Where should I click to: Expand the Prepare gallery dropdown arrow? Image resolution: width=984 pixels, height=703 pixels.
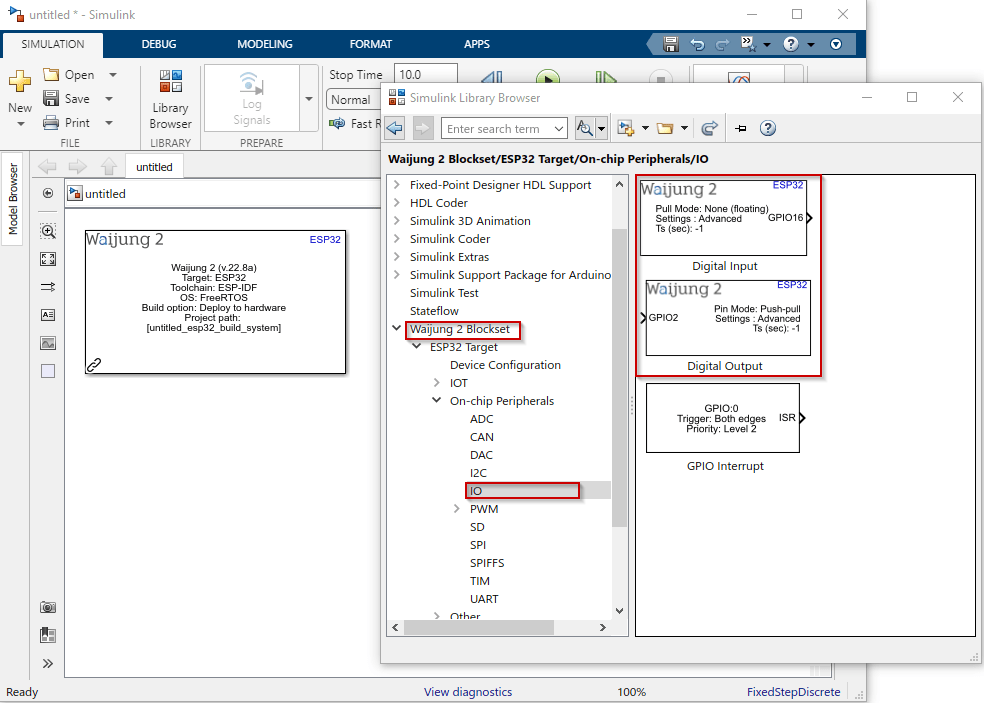click(x=309, y=99)
